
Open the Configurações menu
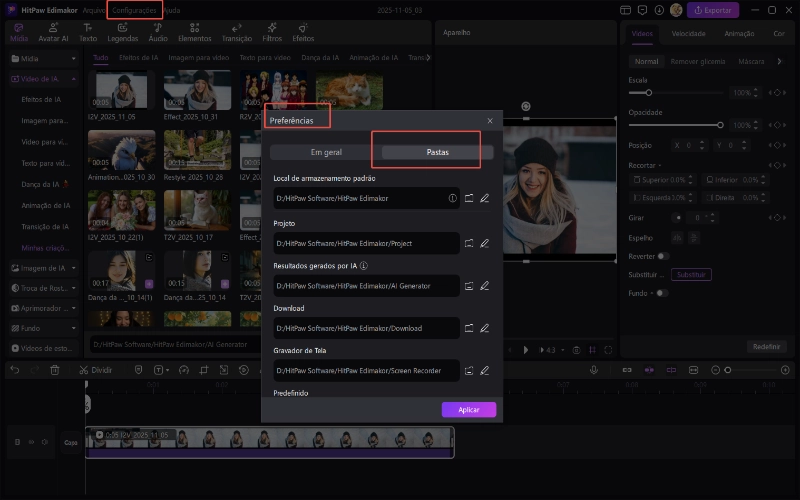click(134, 10)
